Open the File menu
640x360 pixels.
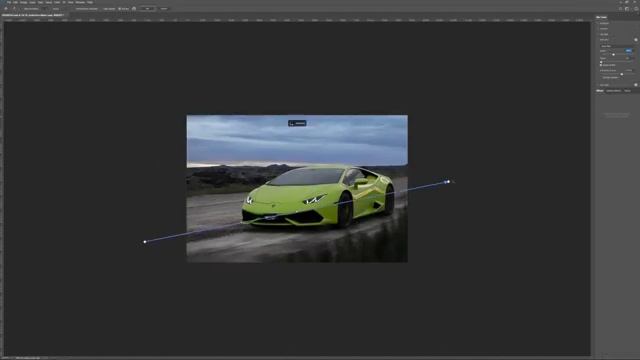pos(9,2)
